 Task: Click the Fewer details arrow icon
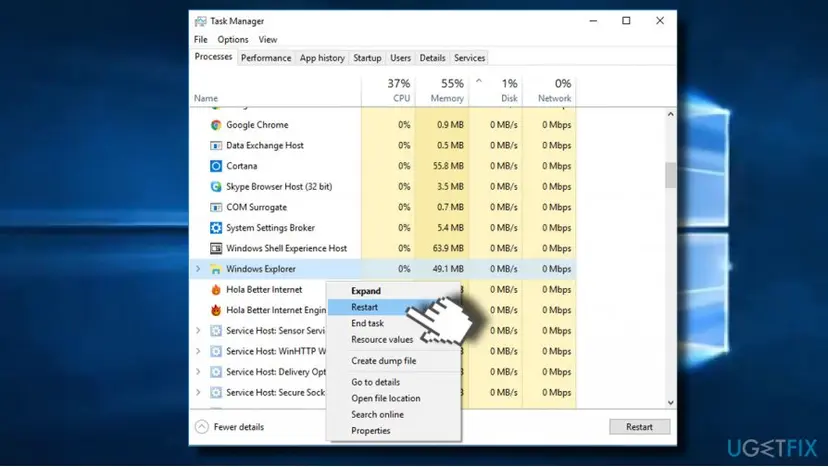point(202,427)
